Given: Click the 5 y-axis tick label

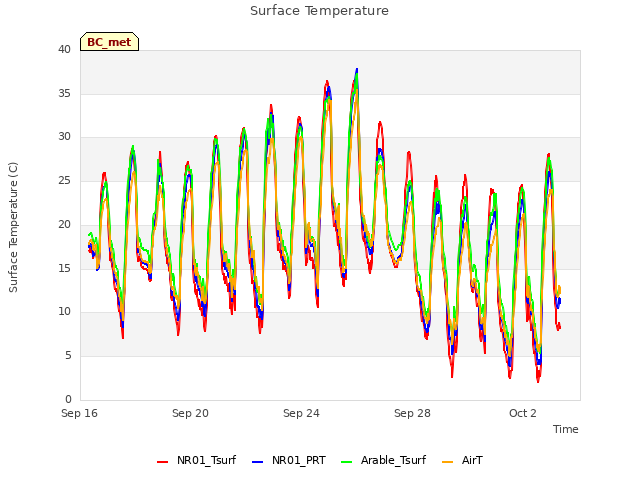Looking at the screenshot, I should 68,356.
